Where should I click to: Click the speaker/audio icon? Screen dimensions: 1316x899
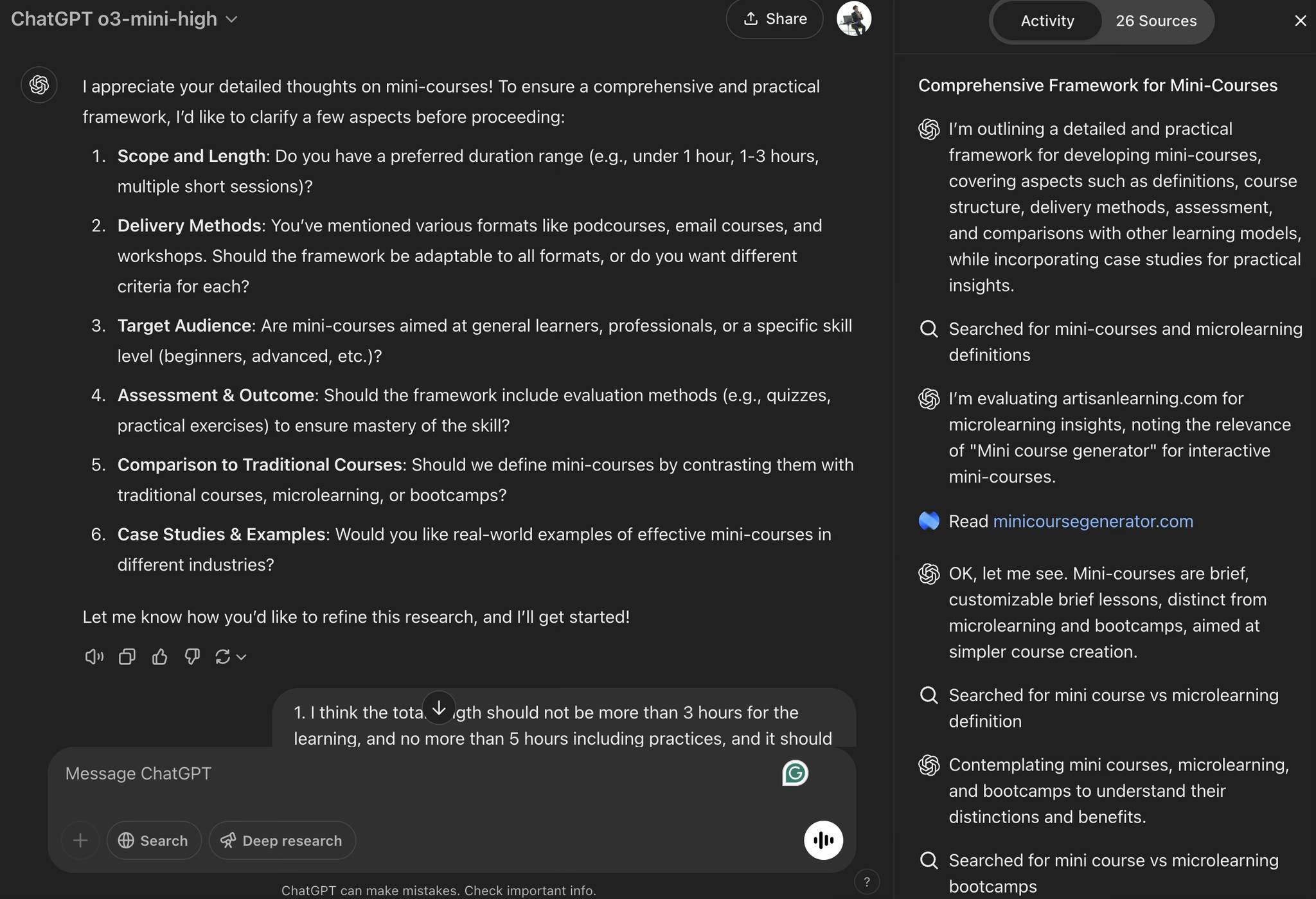coord(92,657)
